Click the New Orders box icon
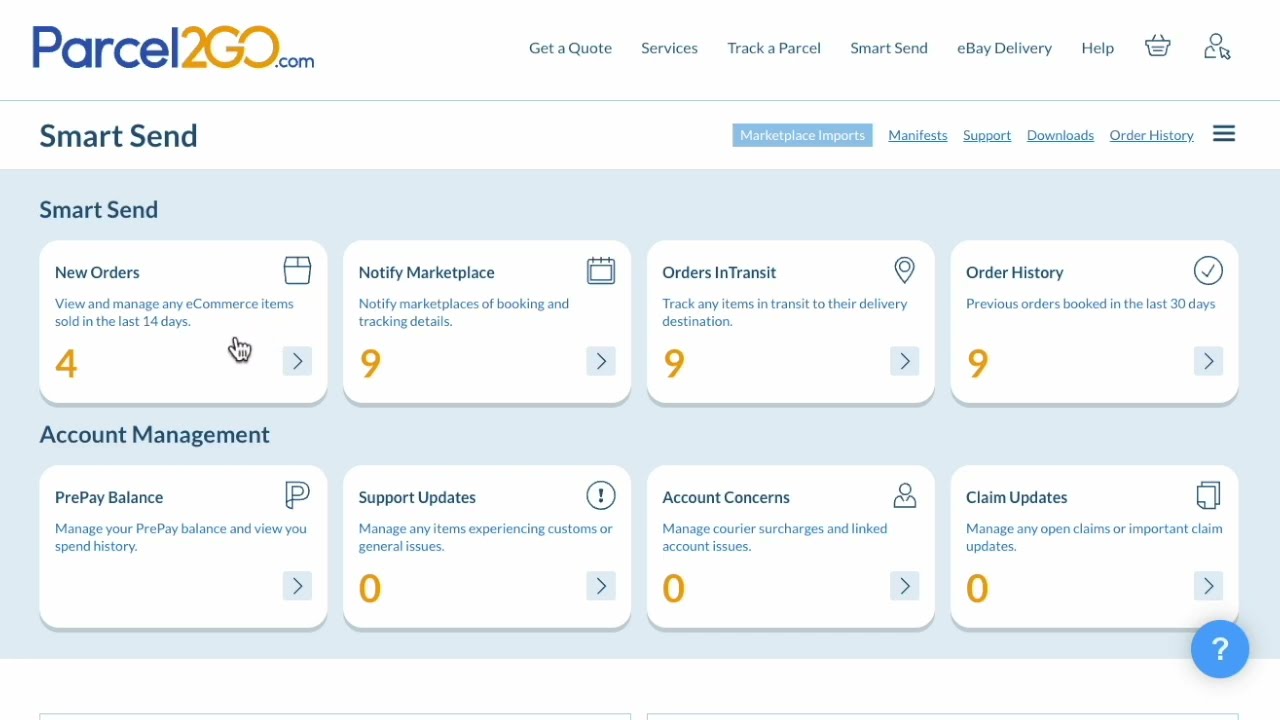 [297, 270]
